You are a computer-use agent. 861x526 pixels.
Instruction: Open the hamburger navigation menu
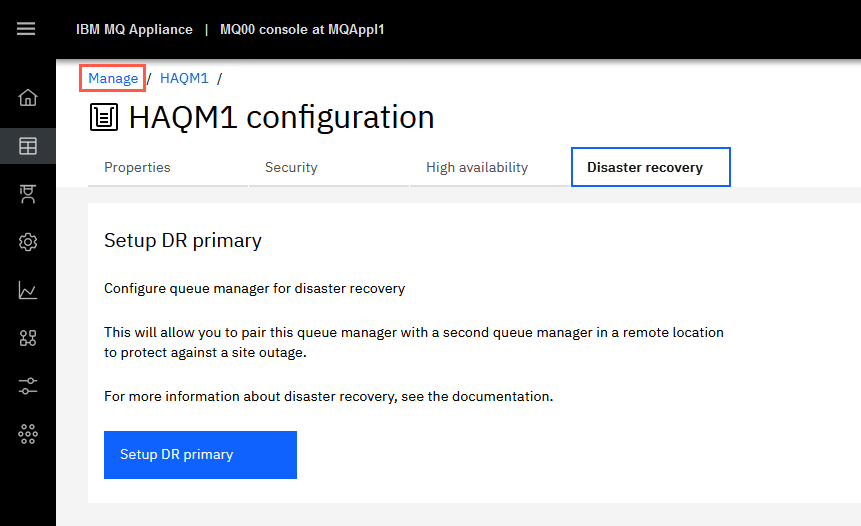coord(26,29)
